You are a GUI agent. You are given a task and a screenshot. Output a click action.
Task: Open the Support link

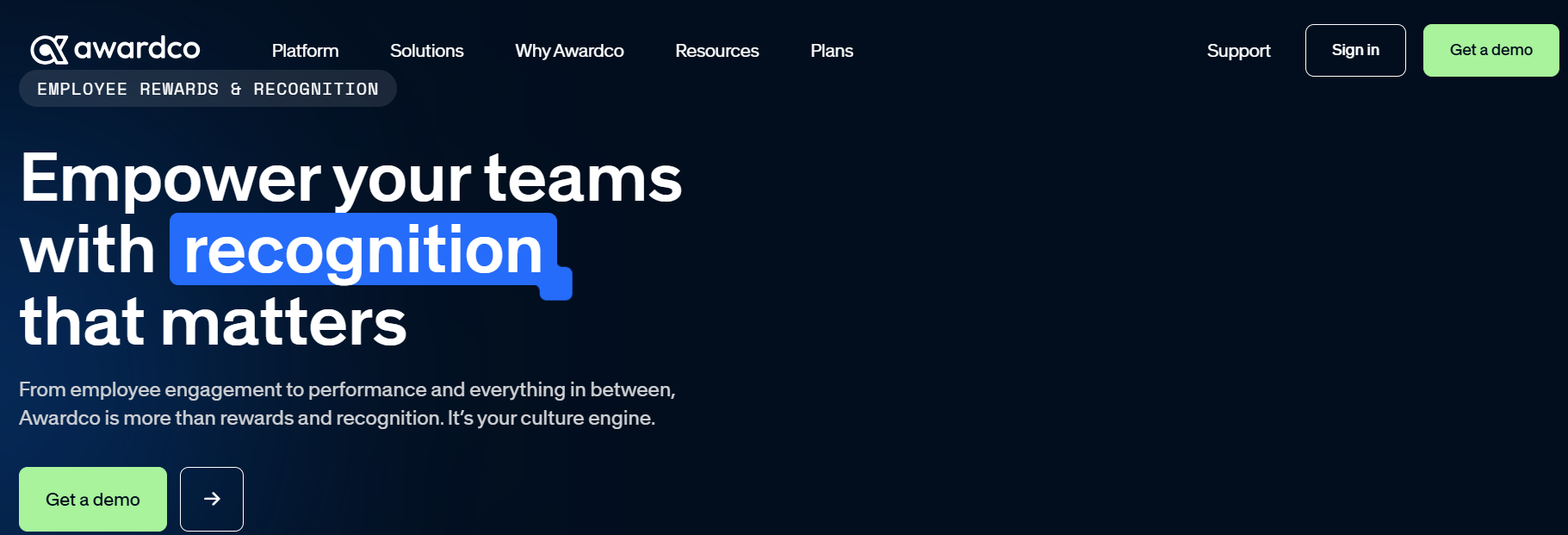pos(1238,51)
